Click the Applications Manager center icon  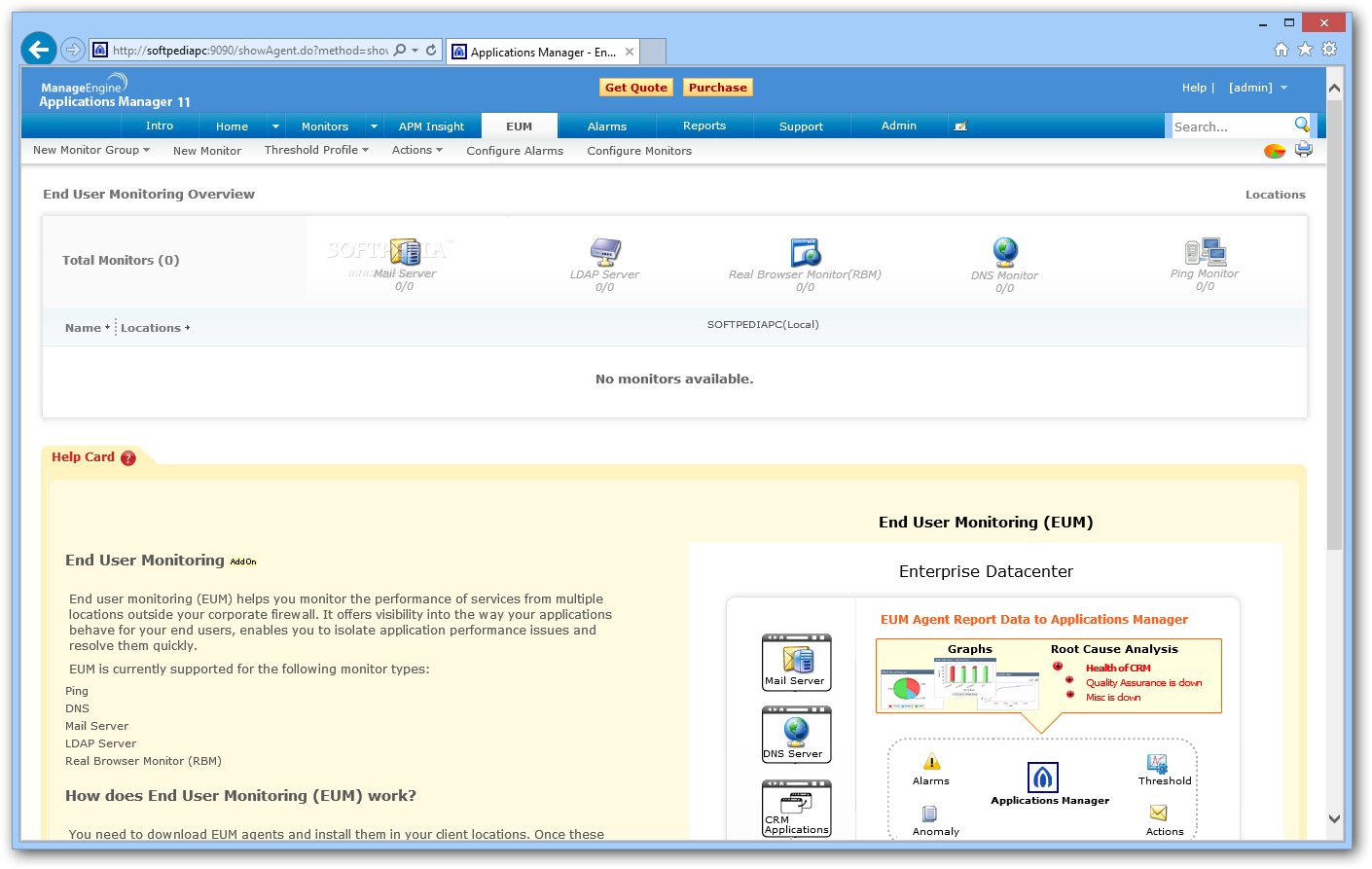pyautogui.click(x=1042, y=778)
